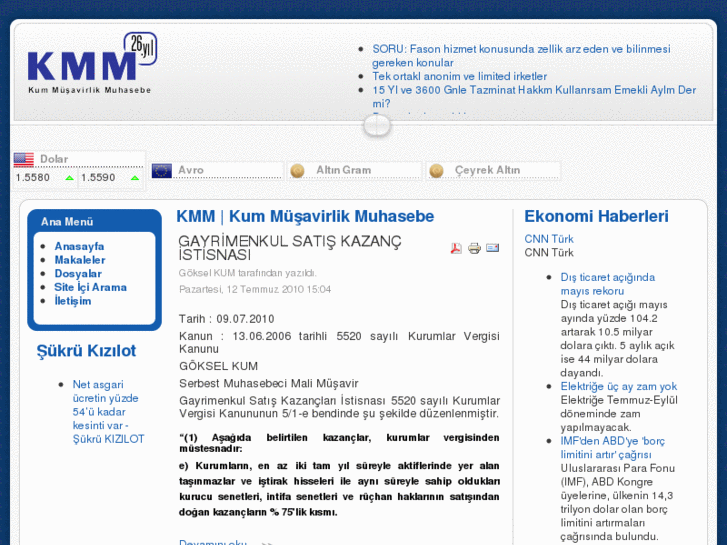Click the date Pazartesi, 12 Temmuz 2010 15:04
This screenshot has width=727, height=545.
point(255,289)
